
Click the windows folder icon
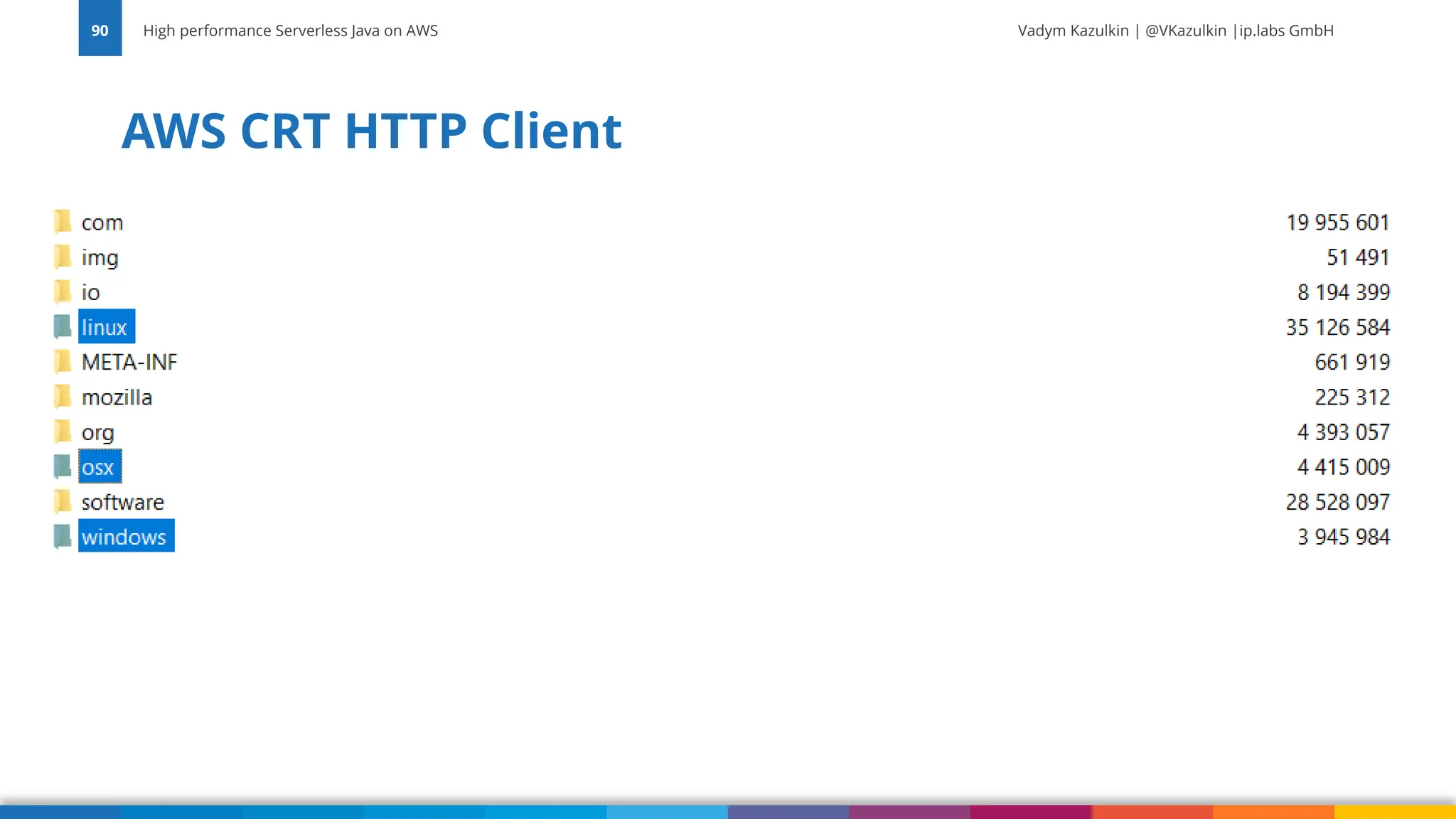pos(63,536)
